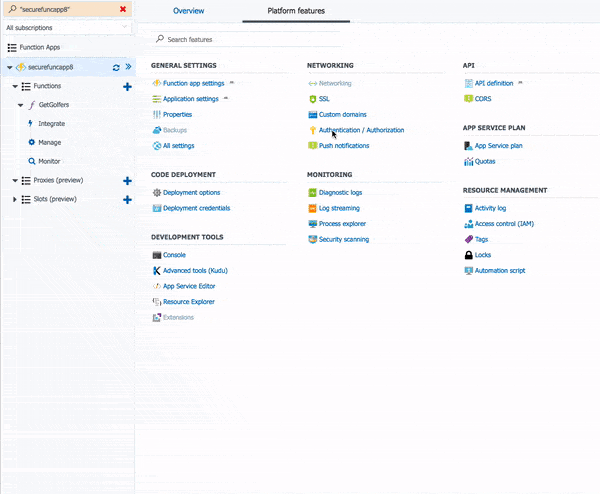
Task: Collapse the securefuncapp8 tree node arrow
Action: (x=10, y=67)
